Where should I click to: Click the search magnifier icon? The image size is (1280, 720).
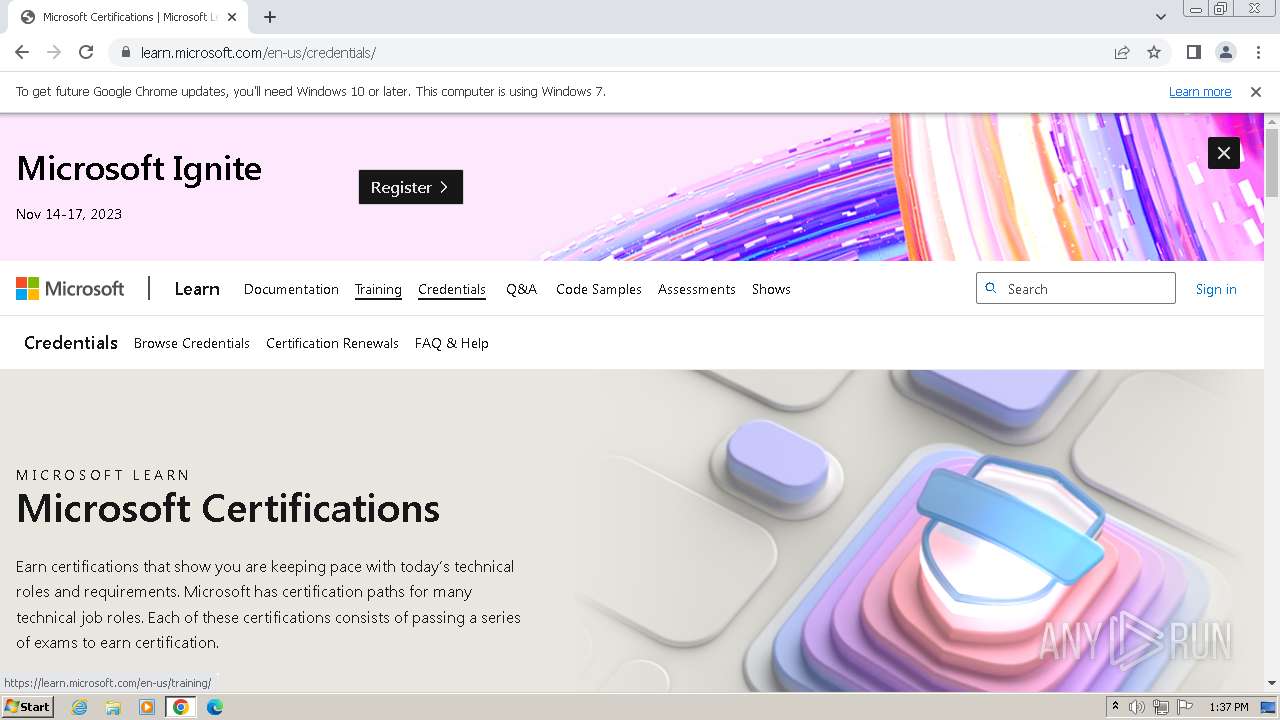coord(991,288)
